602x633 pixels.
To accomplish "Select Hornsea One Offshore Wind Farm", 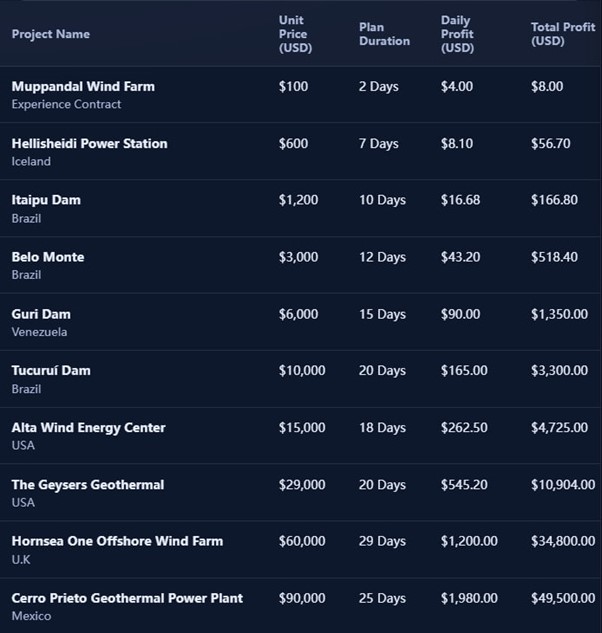I will coord(117,541).
